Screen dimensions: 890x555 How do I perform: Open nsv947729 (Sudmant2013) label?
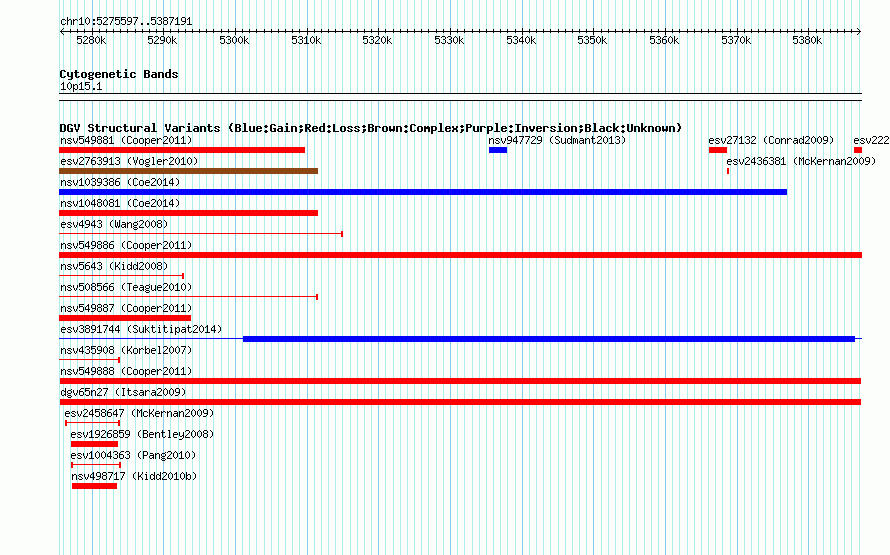click(x=557, y=140)
